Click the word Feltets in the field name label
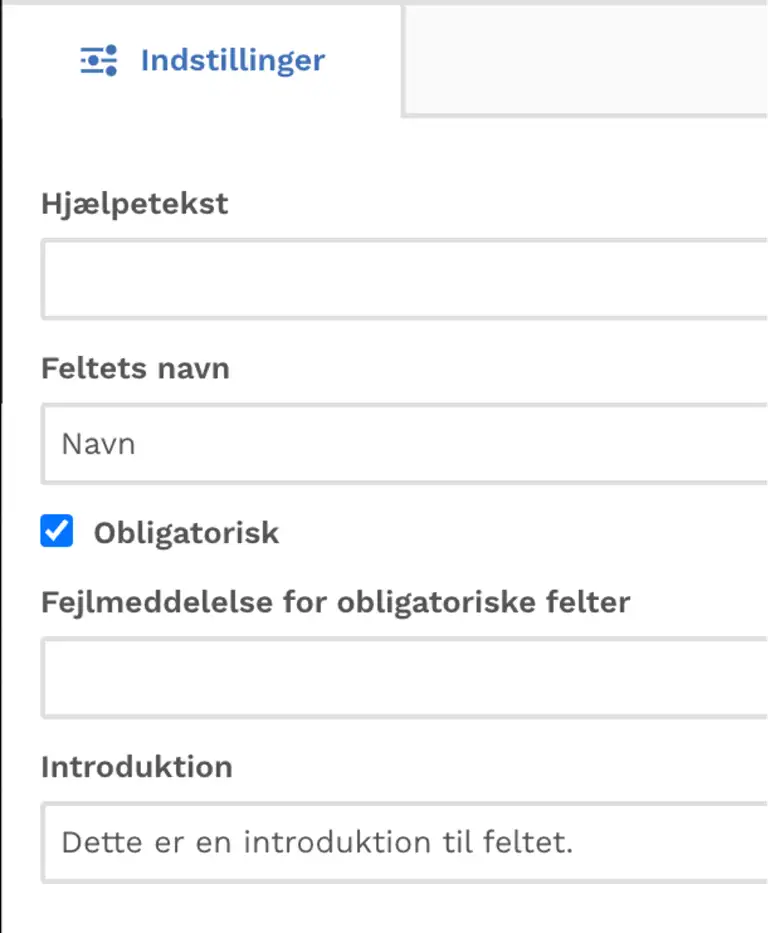The height and width of the screenshot is (933, 768). [94, 368]
